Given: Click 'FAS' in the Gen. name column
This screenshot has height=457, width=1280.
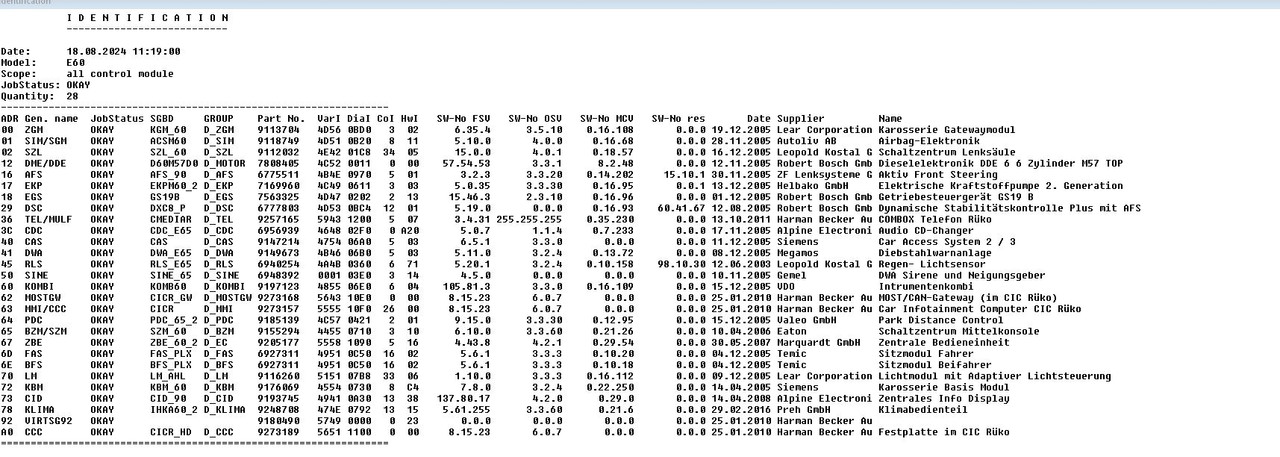Looking at the screenshot, I should tap(34, 354).
